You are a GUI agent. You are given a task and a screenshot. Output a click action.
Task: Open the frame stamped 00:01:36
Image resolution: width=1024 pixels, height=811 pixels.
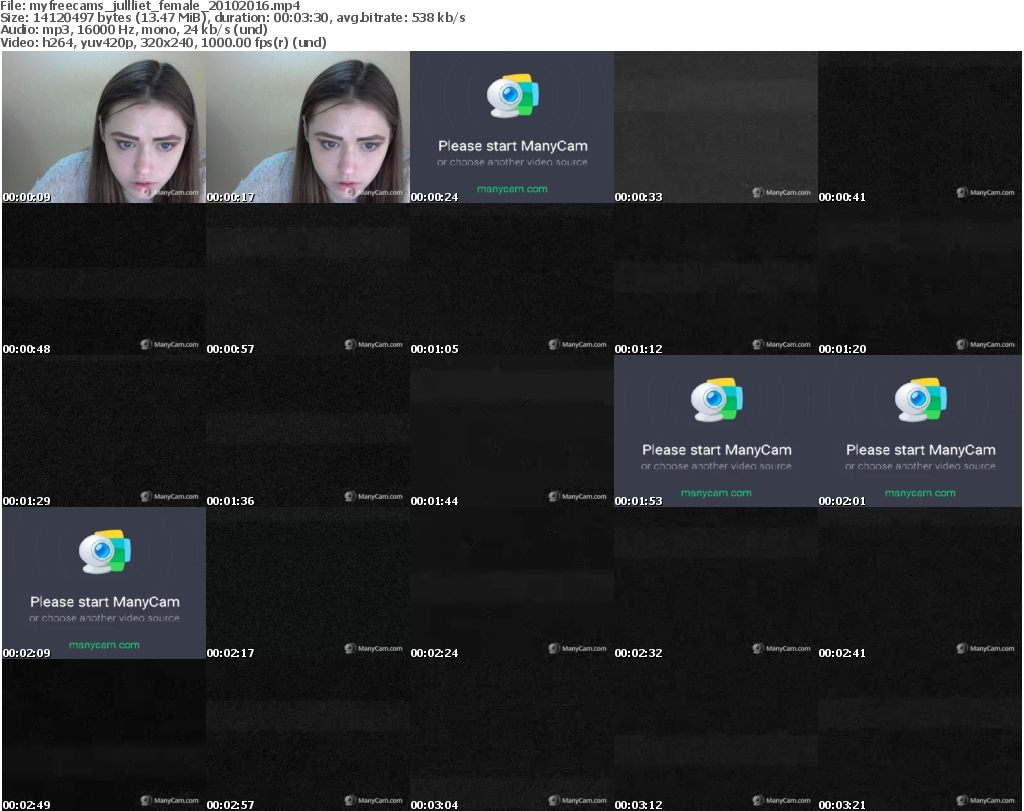[x=308, y=431]
